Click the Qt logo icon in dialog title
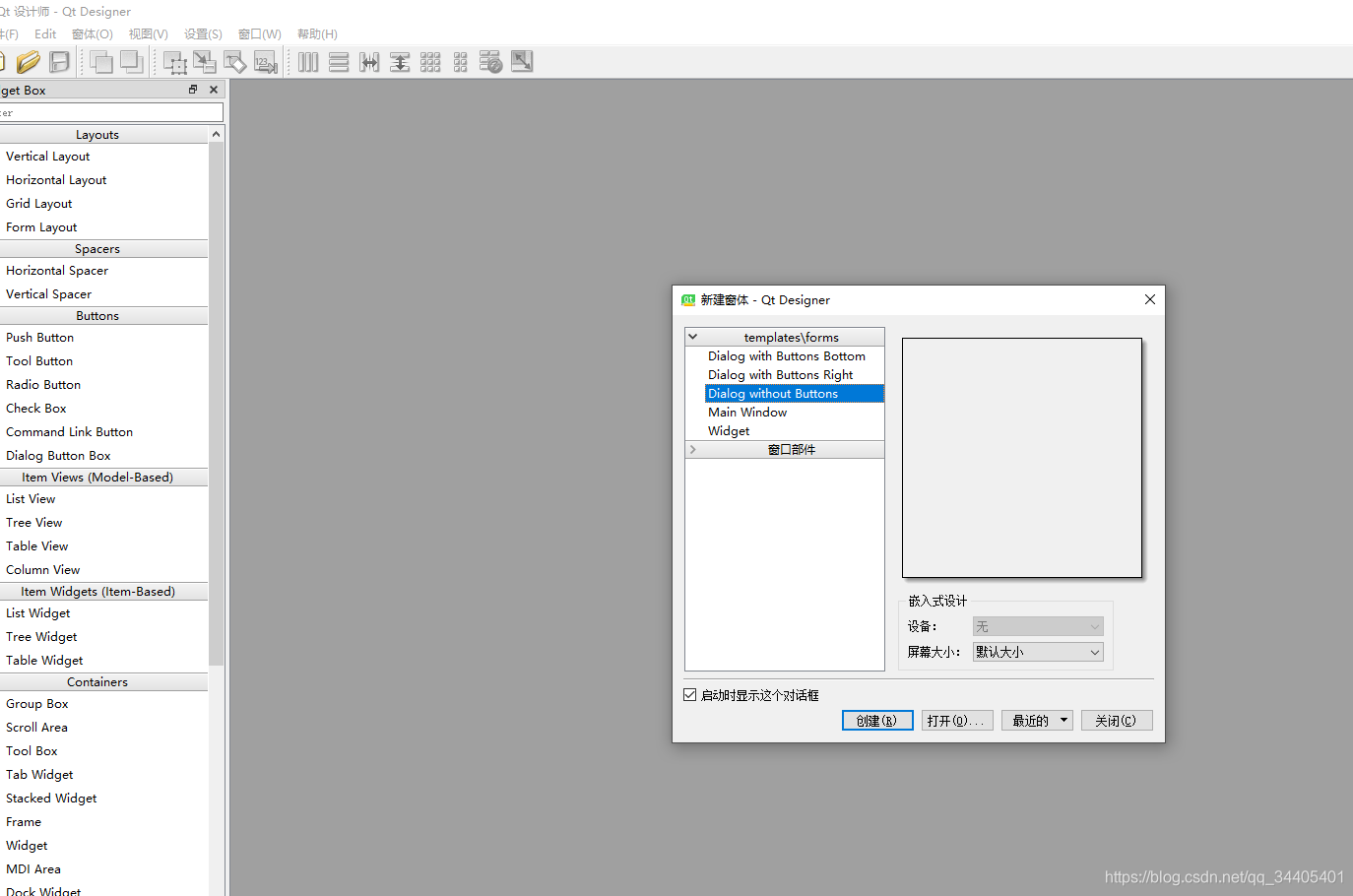The image size is (1353, 896). pyautogui.click(x=687, y=300)
